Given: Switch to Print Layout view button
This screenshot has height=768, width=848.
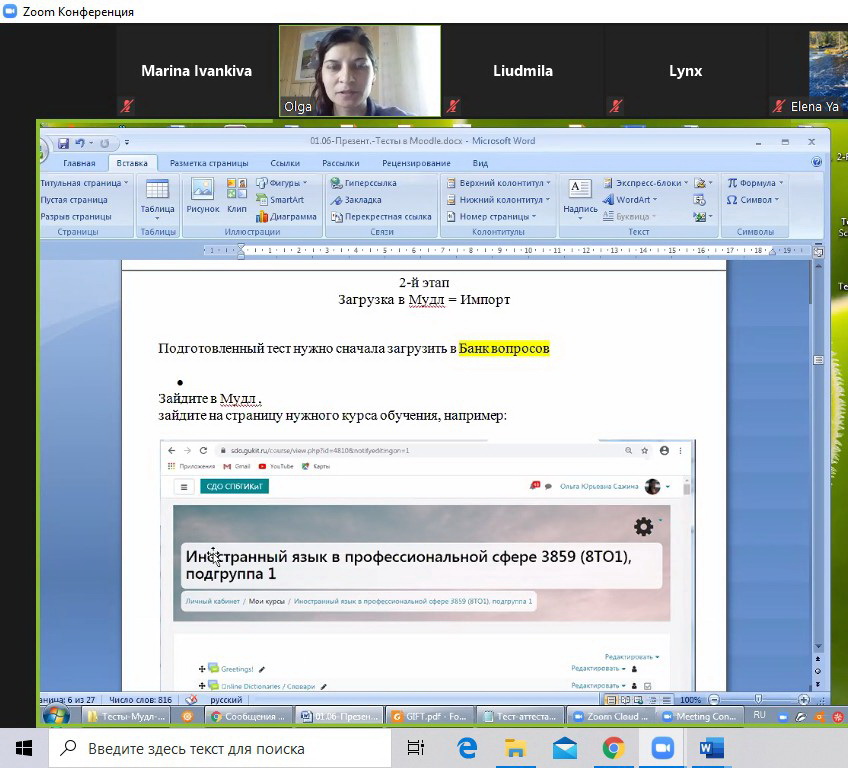Looking at the screenshot, I should click(611, 700).
